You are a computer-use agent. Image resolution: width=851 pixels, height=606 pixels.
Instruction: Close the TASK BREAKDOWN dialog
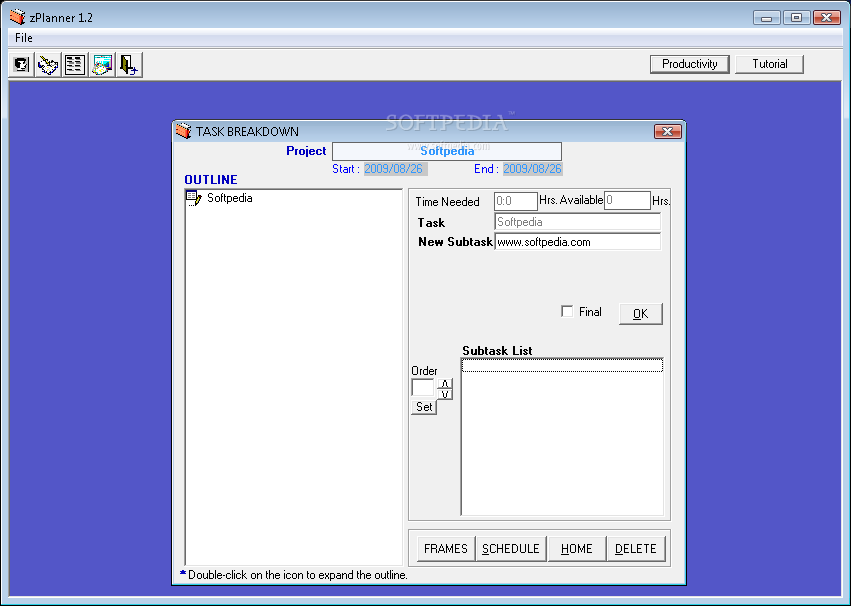click(668, 131)
